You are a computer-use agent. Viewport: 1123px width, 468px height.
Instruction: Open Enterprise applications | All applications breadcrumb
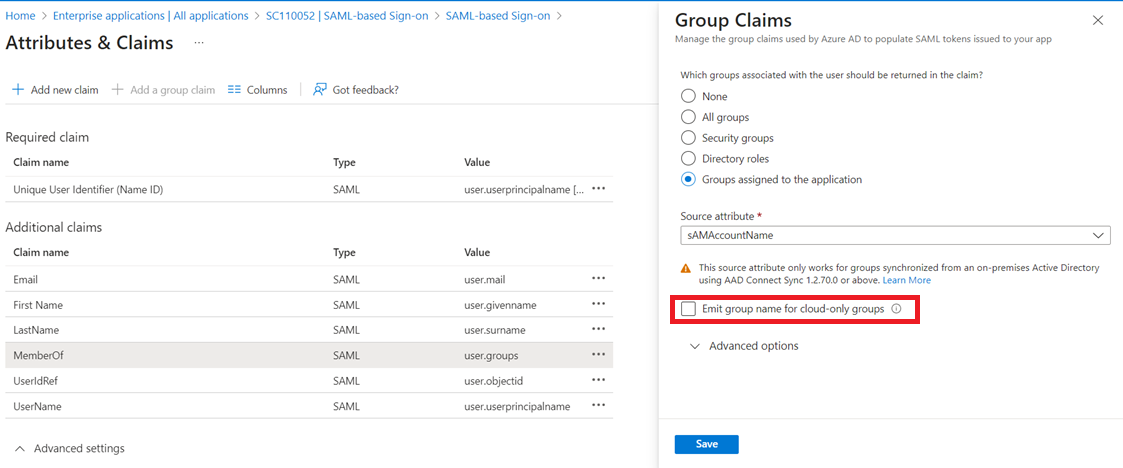pos(149,15)
